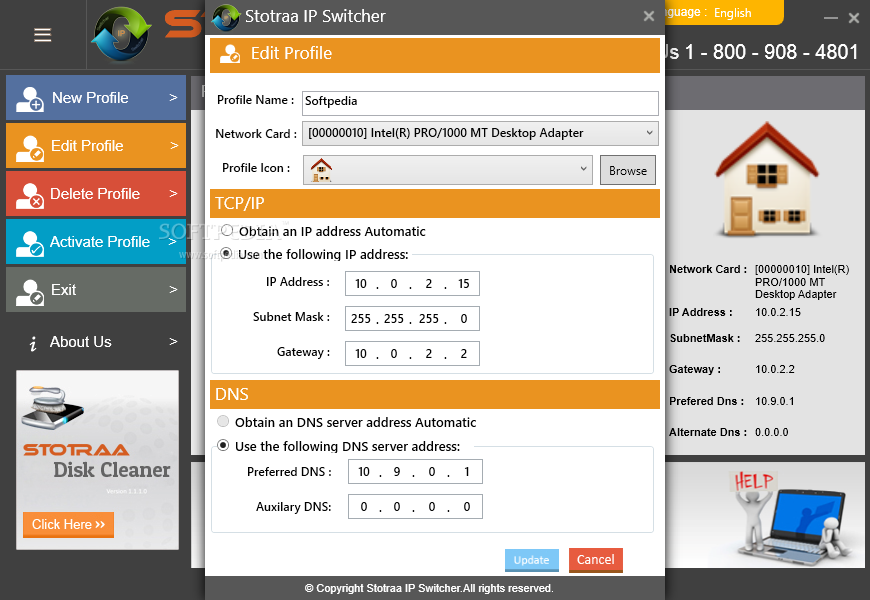The image size is (870, 600).
Task: Click the Edit Profile user-pencil icon in sidebar
Action: [x=29, y=148]
